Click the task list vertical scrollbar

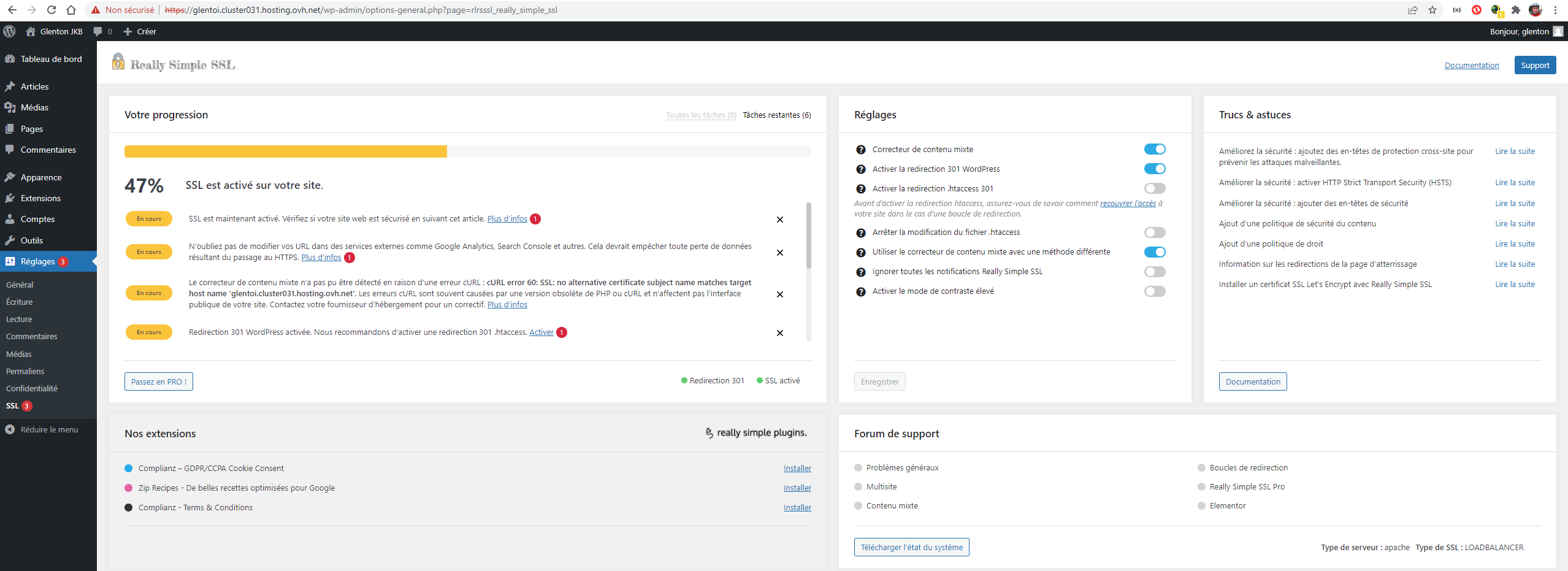(x=808, y=236)
